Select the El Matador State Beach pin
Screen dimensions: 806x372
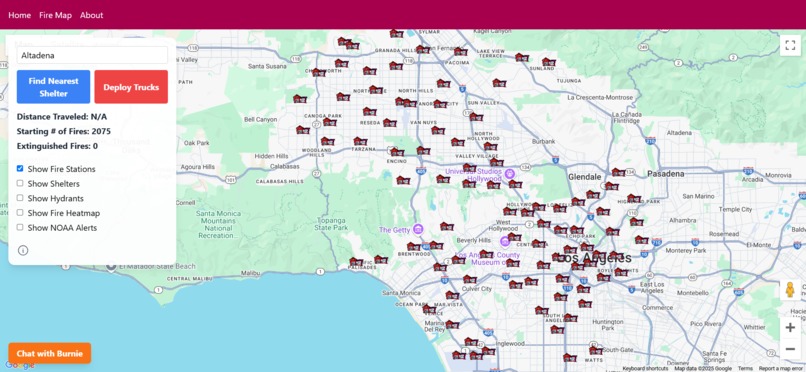point(111,266)
